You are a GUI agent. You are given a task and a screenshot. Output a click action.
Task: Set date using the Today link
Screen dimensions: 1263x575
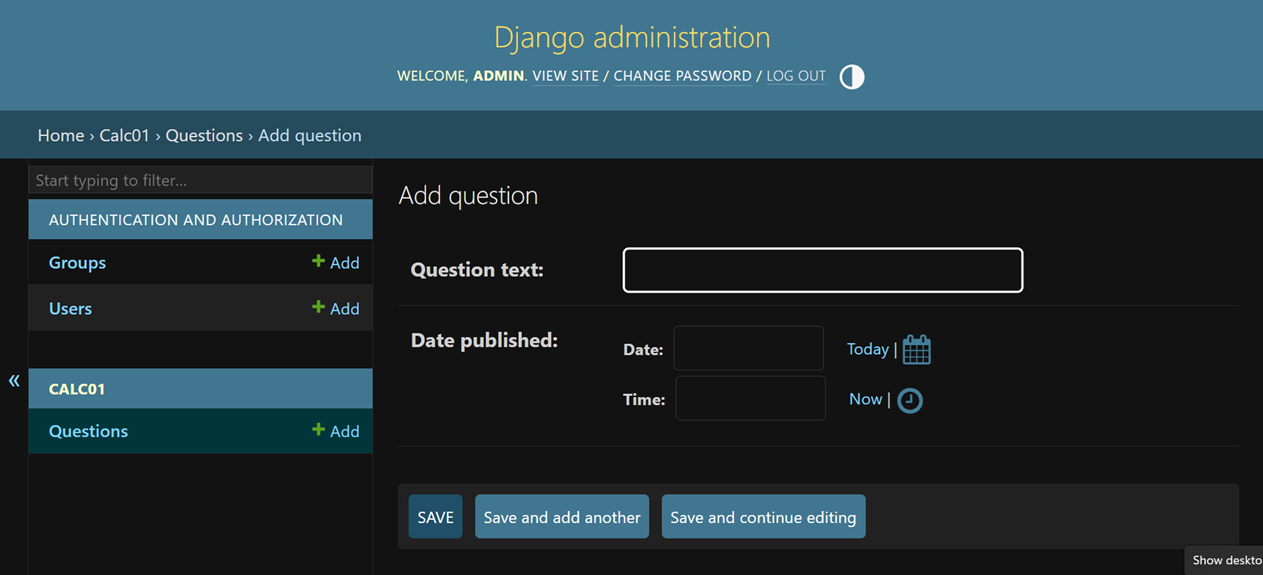(867, 349)
